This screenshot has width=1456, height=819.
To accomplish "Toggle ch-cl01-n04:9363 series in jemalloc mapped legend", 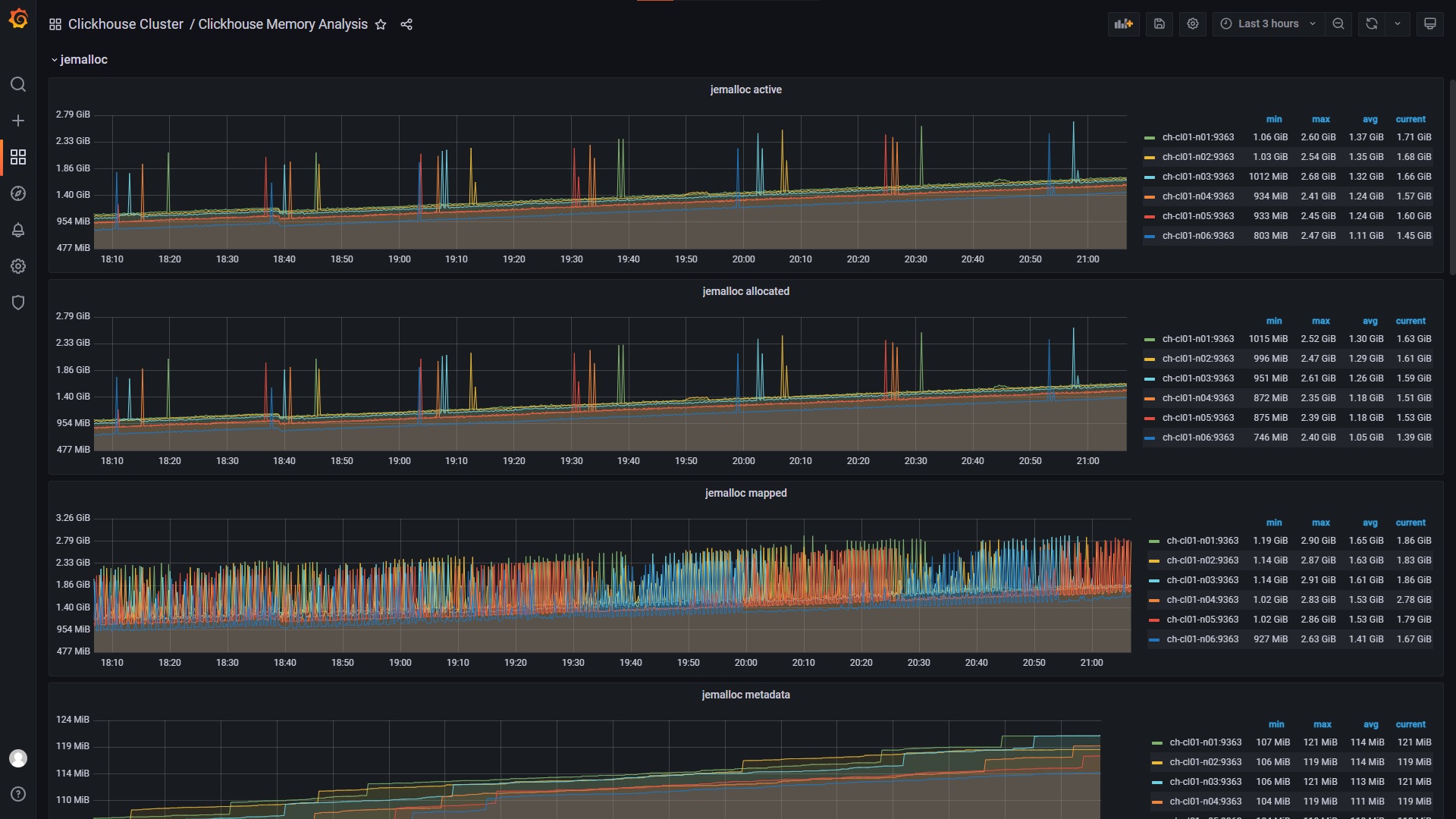I will 1202,600.
